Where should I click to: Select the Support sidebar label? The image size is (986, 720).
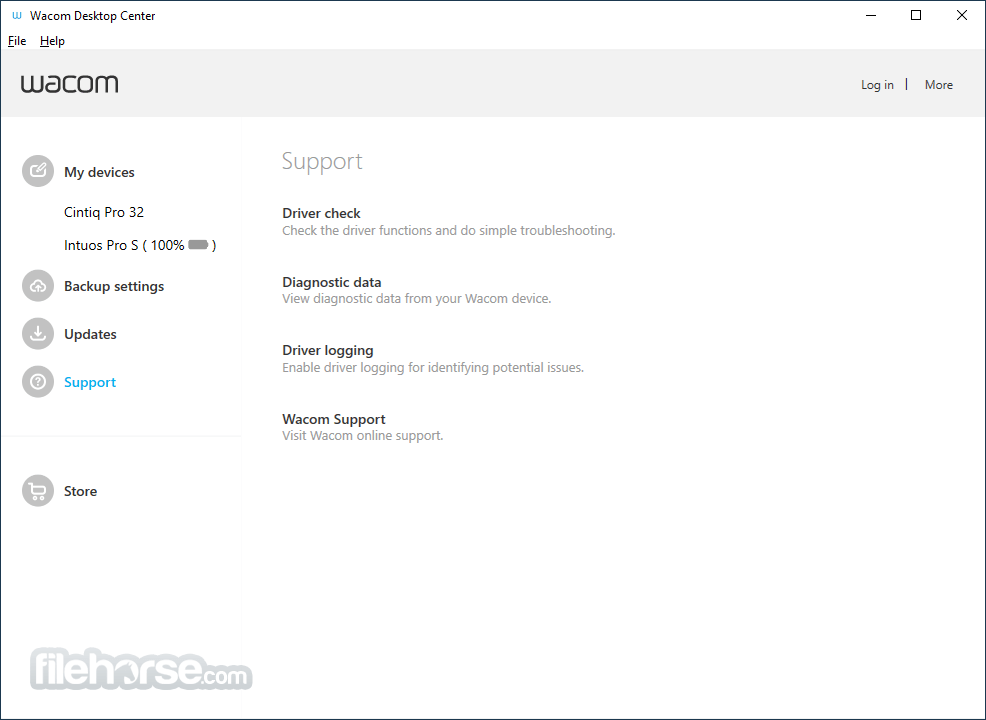pyautogui.click(x=90, y=382)
